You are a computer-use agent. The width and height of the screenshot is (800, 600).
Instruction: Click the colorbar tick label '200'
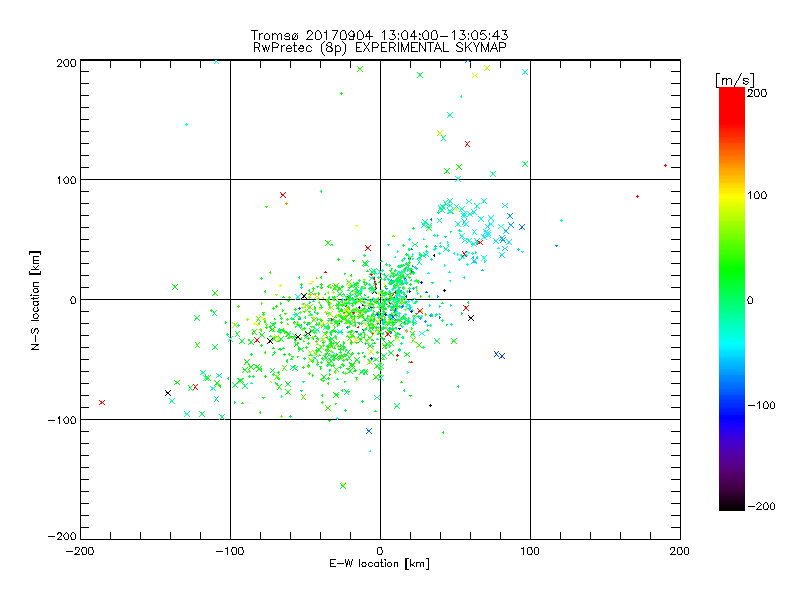pos(757,93)
